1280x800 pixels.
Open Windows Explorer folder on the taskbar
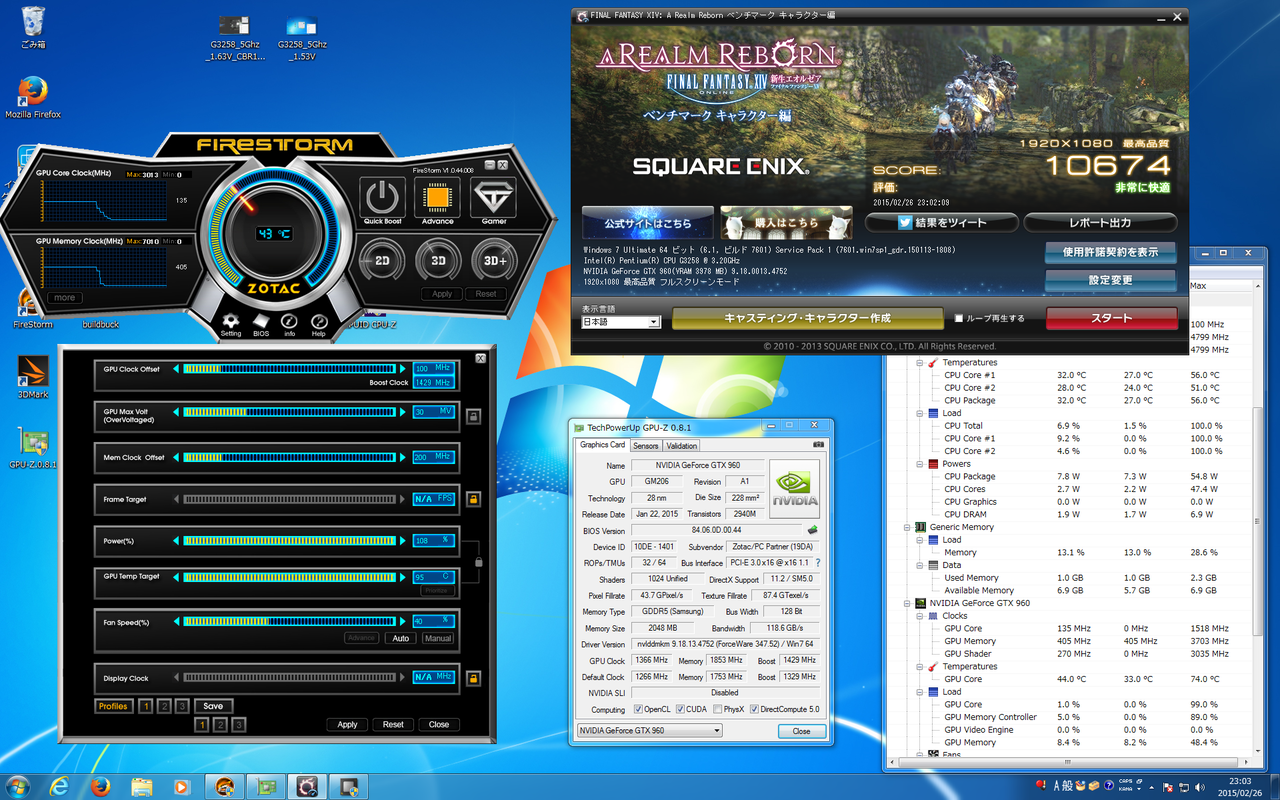pos(141,786)
